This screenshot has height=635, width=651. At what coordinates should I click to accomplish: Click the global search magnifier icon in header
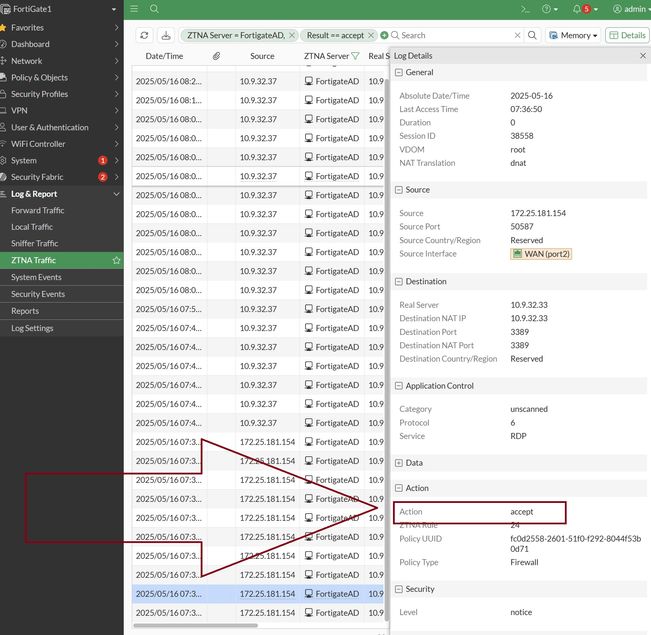154,9
